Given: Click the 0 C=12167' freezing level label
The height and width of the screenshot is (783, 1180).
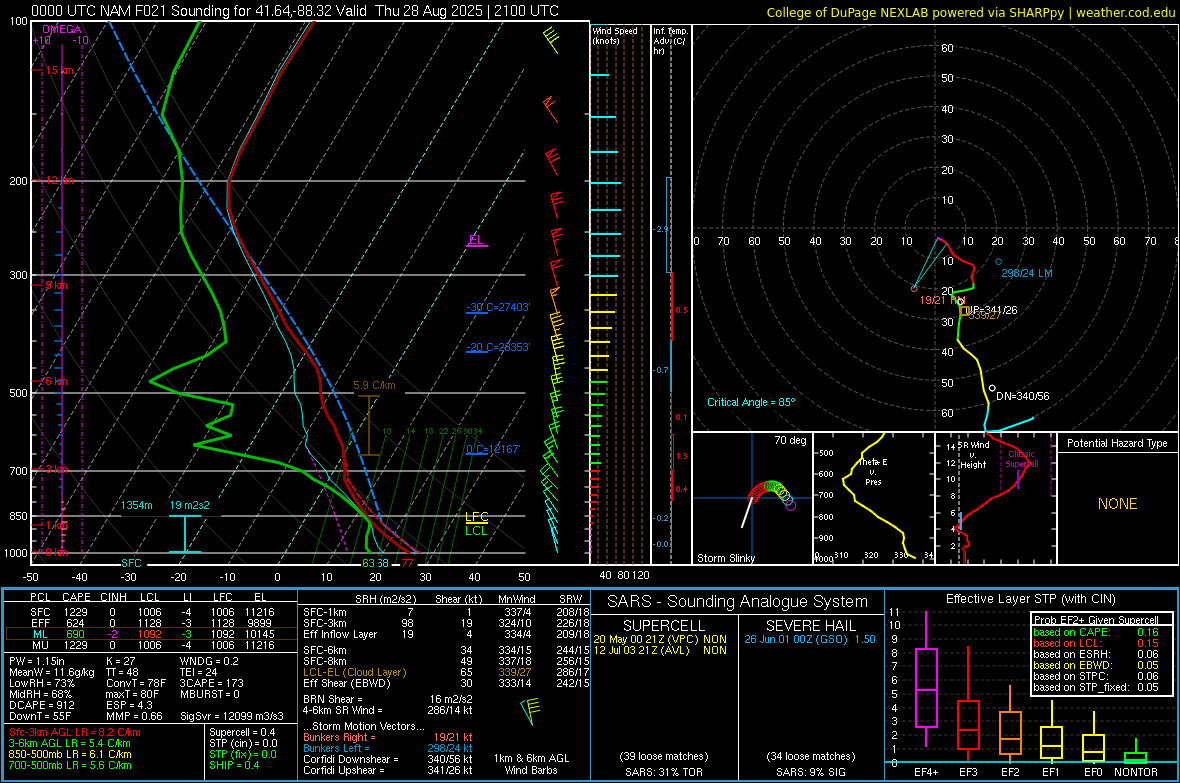Looking at the screenshot, I should (494, 449).
